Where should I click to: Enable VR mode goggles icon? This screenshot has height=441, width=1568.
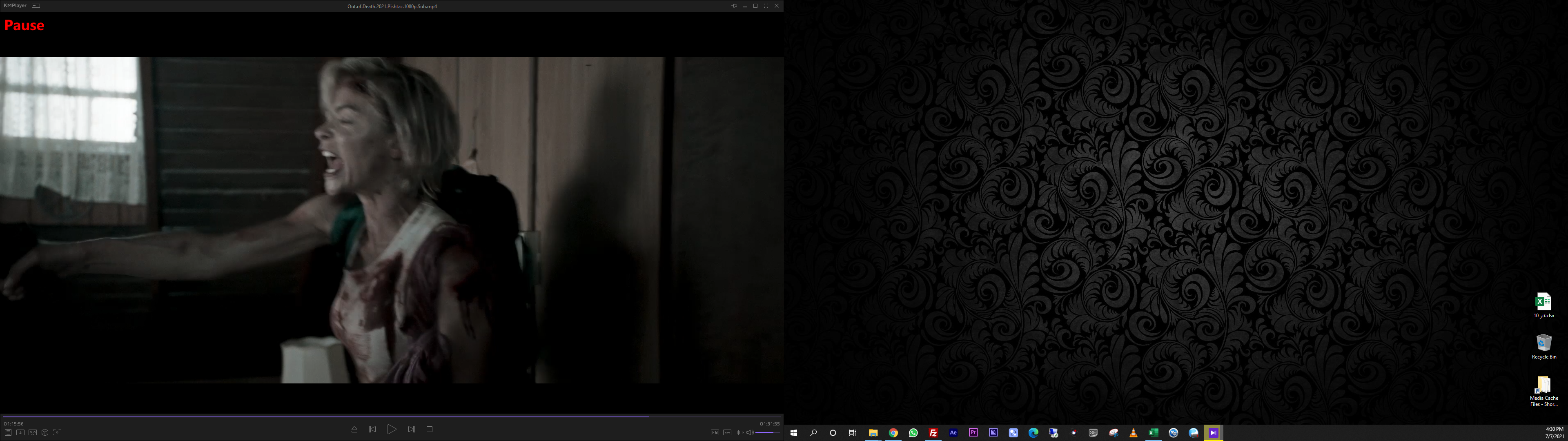tap(33, 432)
